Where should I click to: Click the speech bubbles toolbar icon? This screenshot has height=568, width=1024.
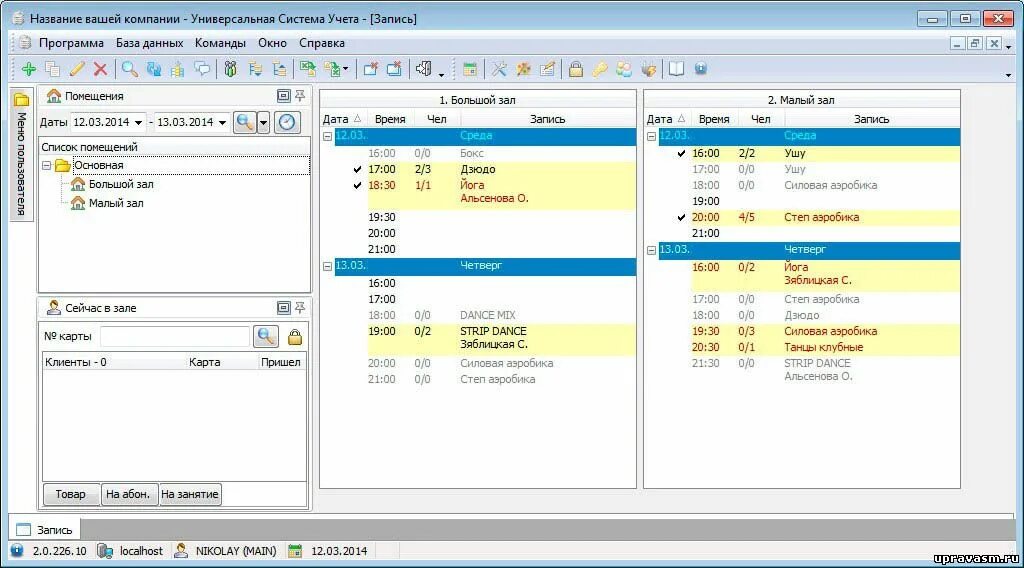tap(202, 69)
